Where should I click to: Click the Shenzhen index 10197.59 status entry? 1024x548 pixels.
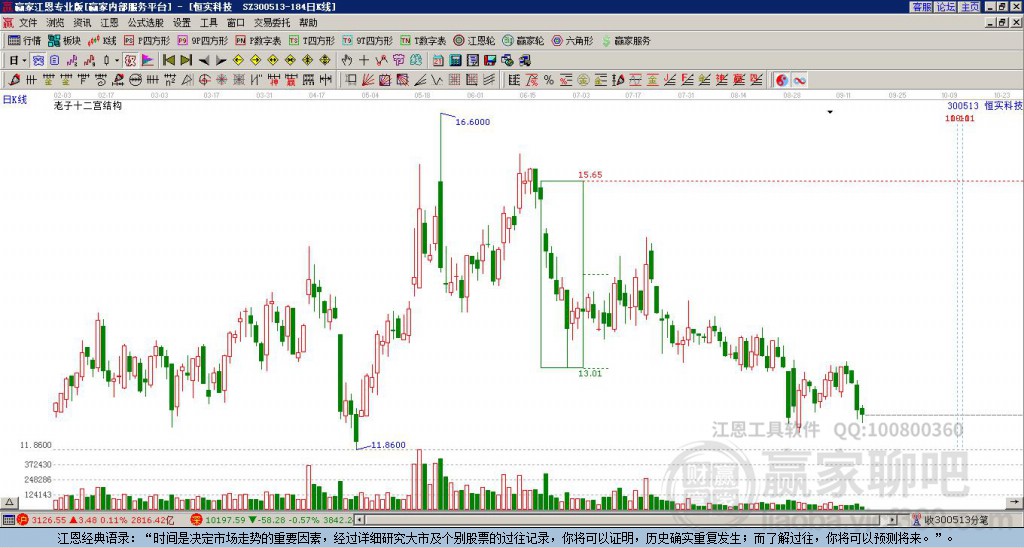[x=272, y=521]
